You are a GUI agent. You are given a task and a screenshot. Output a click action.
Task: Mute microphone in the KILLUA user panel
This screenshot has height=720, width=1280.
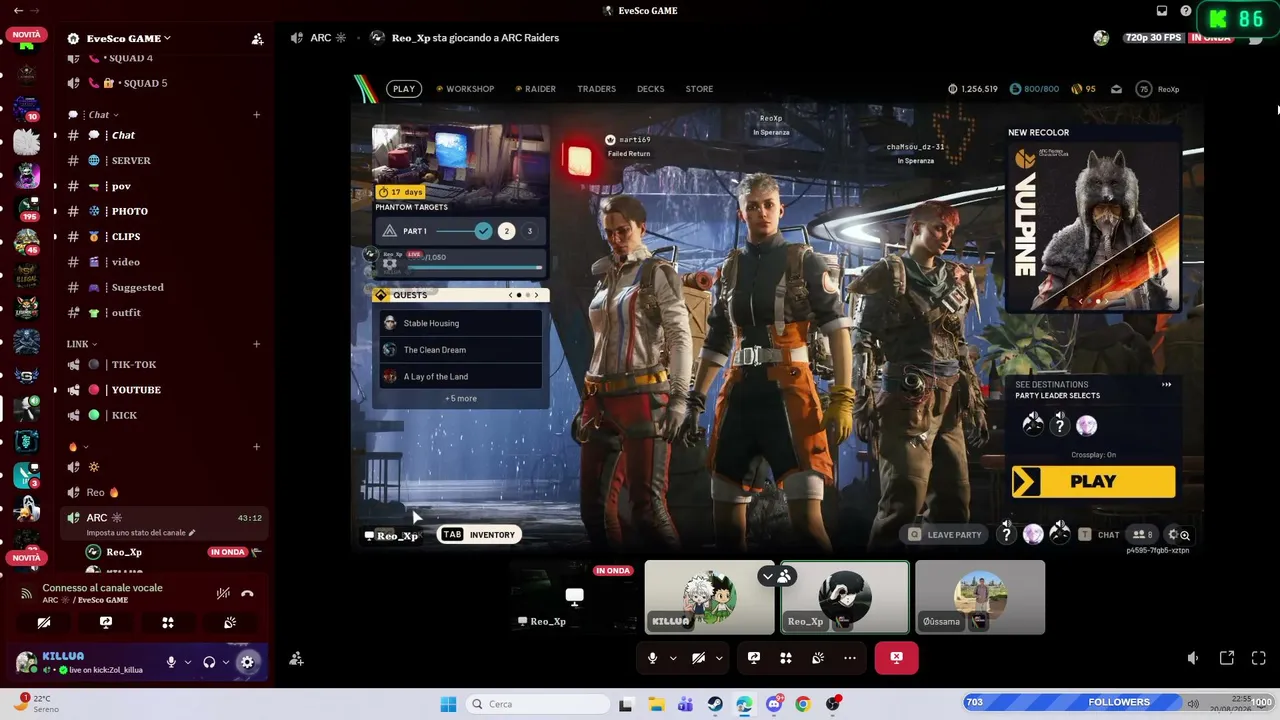pos(171,662)
